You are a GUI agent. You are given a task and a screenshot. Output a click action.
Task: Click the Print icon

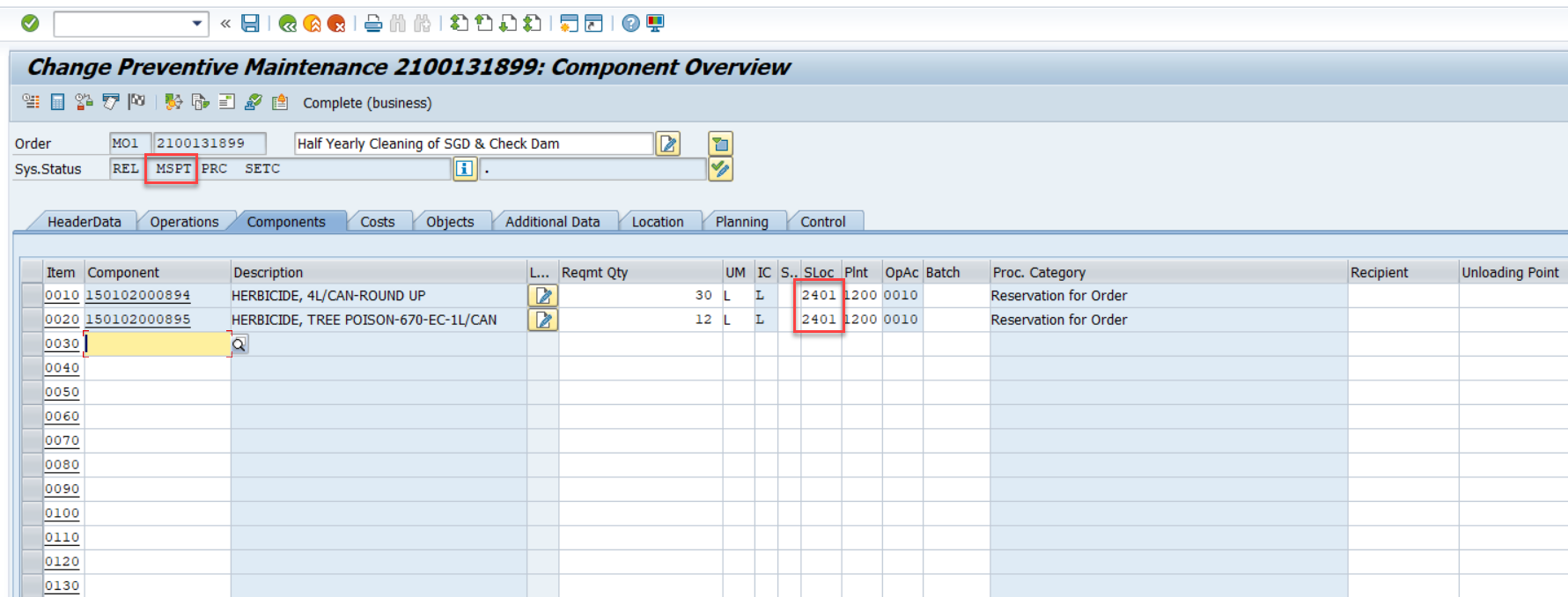point(373,24)
